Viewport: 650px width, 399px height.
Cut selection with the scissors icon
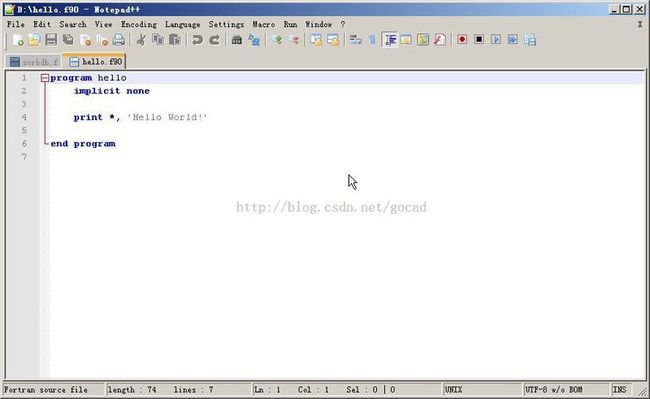[x=141, y=40]
